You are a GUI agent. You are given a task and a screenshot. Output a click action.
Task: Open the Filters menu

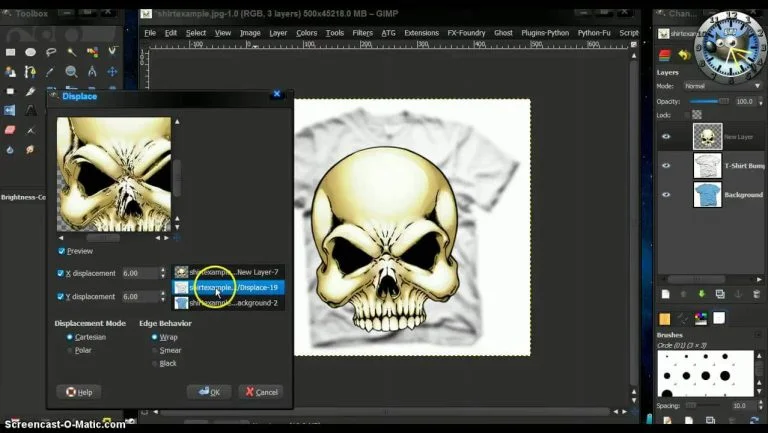tap(362, 33)
